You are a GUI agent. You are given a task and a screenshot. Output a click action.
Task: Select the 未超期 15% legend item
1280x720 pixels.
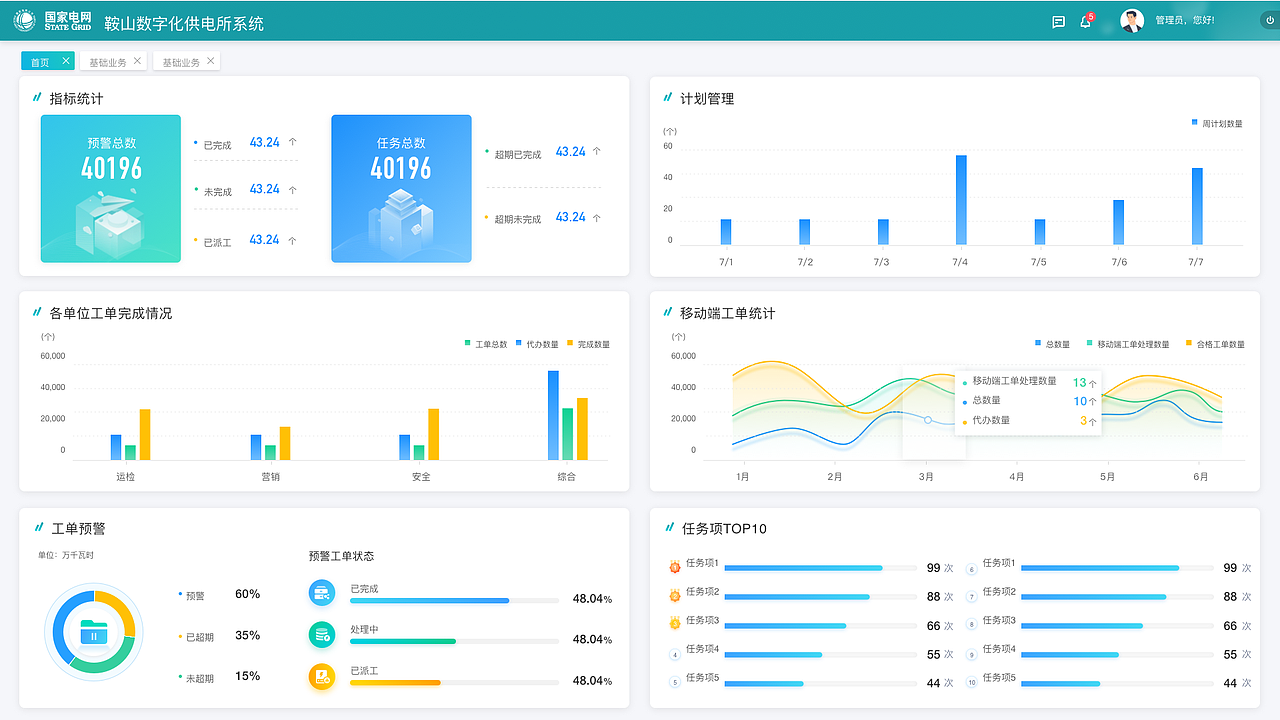click(x=219, y=677)
